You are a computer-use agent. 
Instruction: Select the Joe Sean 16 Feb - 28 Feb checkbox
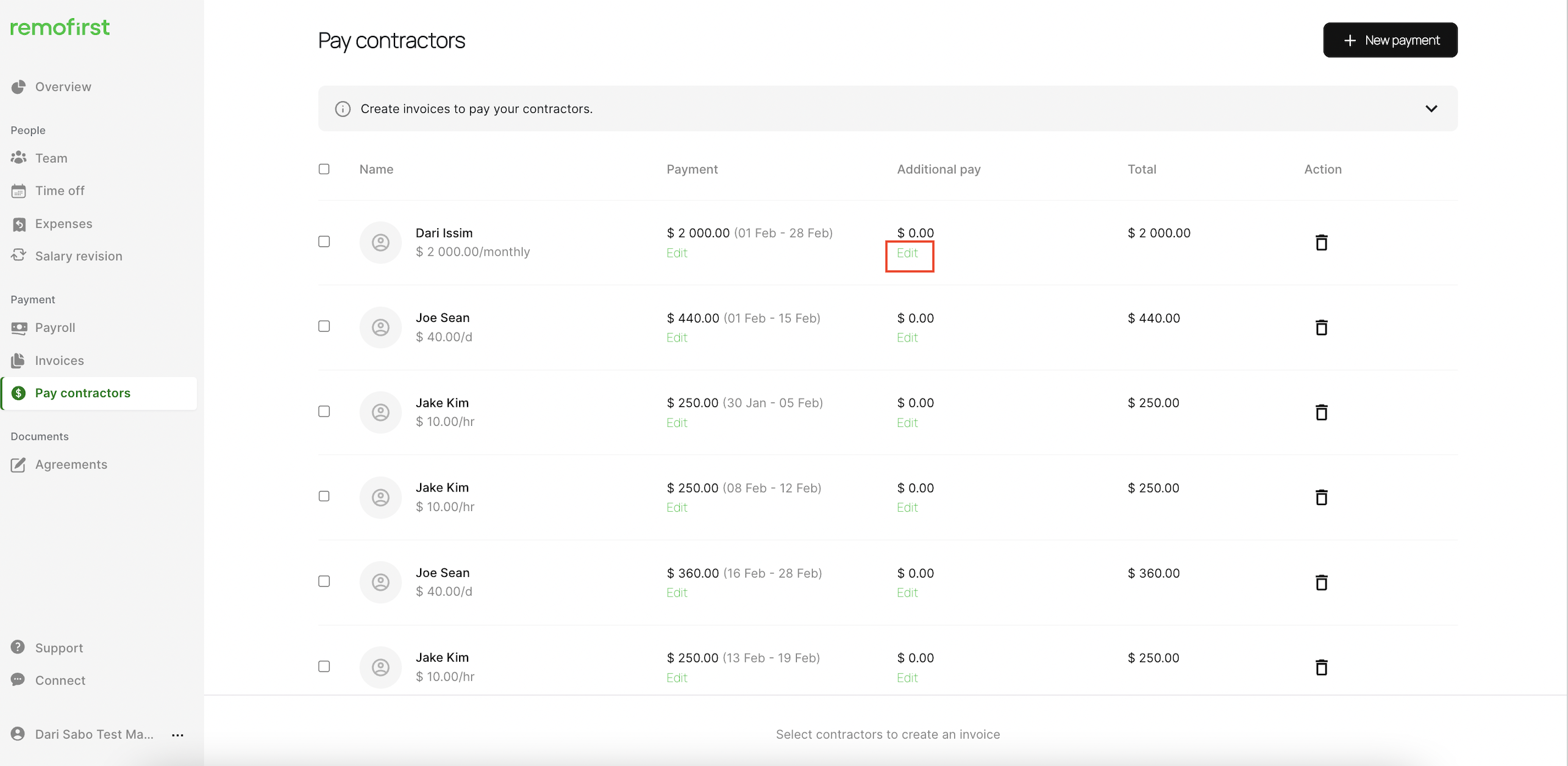click(x=324, y=581)
